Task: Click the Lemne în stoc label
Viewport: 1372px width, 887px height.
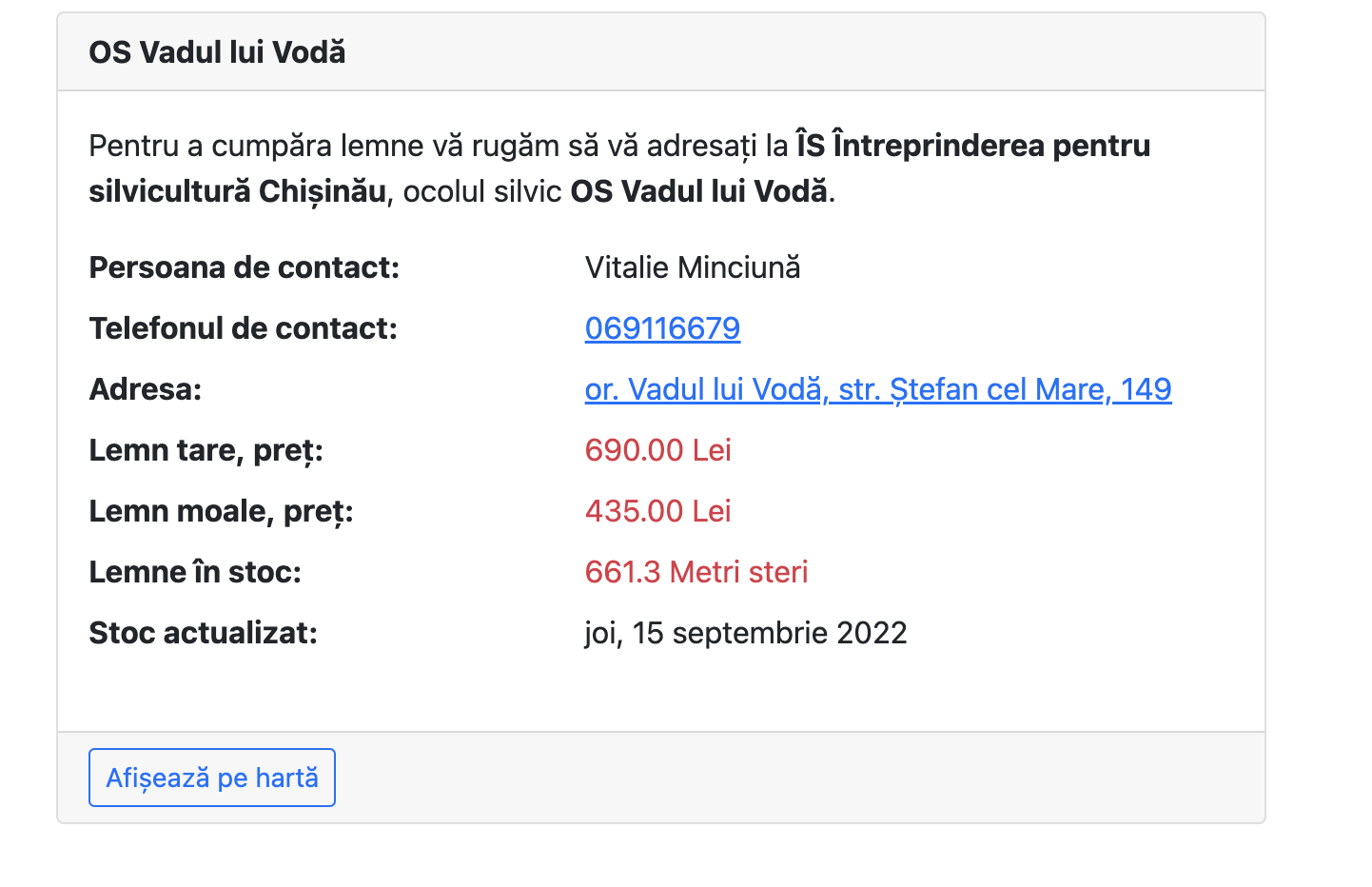Action: [x=195, y=572]
